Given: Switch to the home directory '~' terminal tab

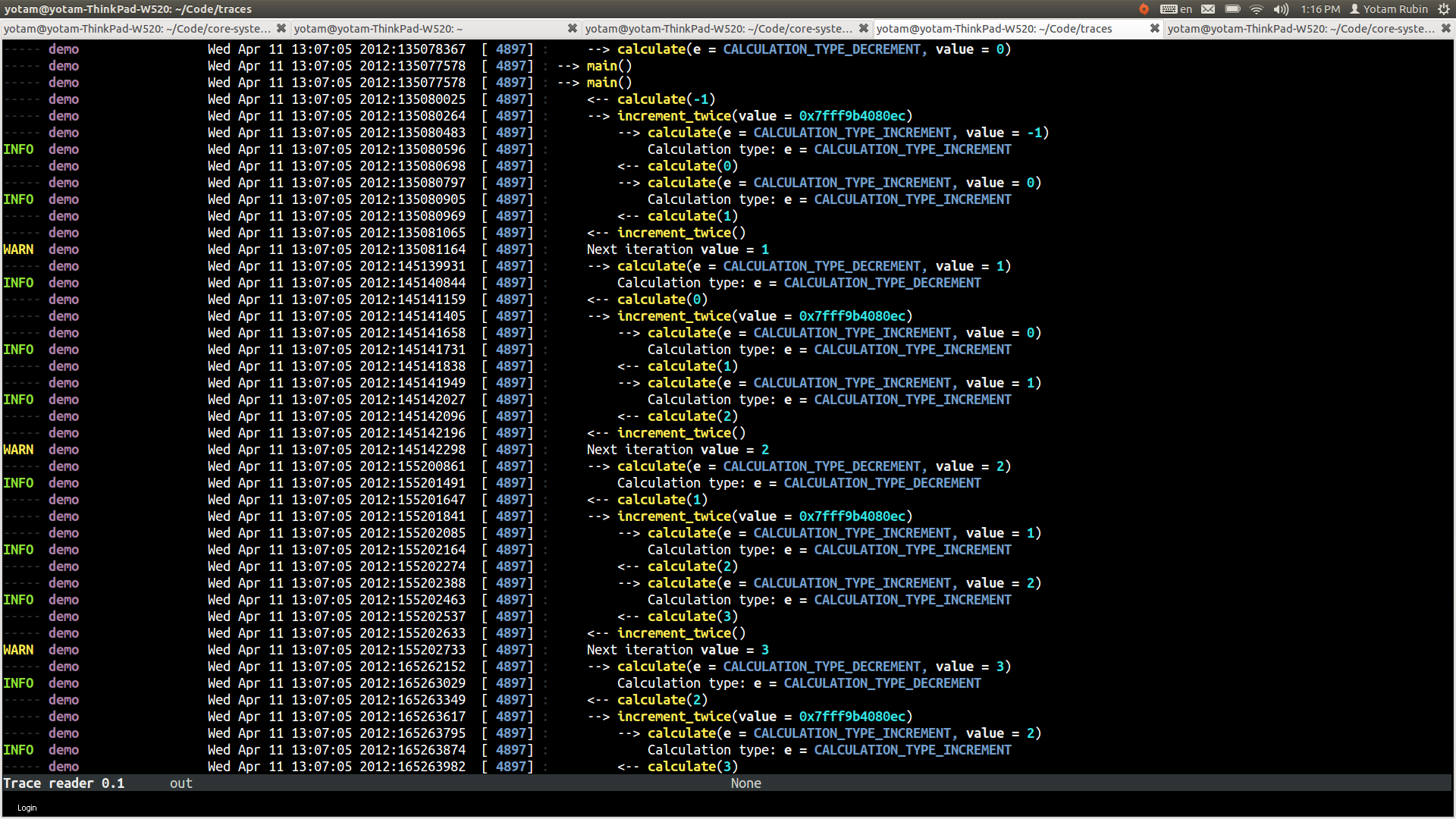Looking at the screenshot, I should click(435, 29).
